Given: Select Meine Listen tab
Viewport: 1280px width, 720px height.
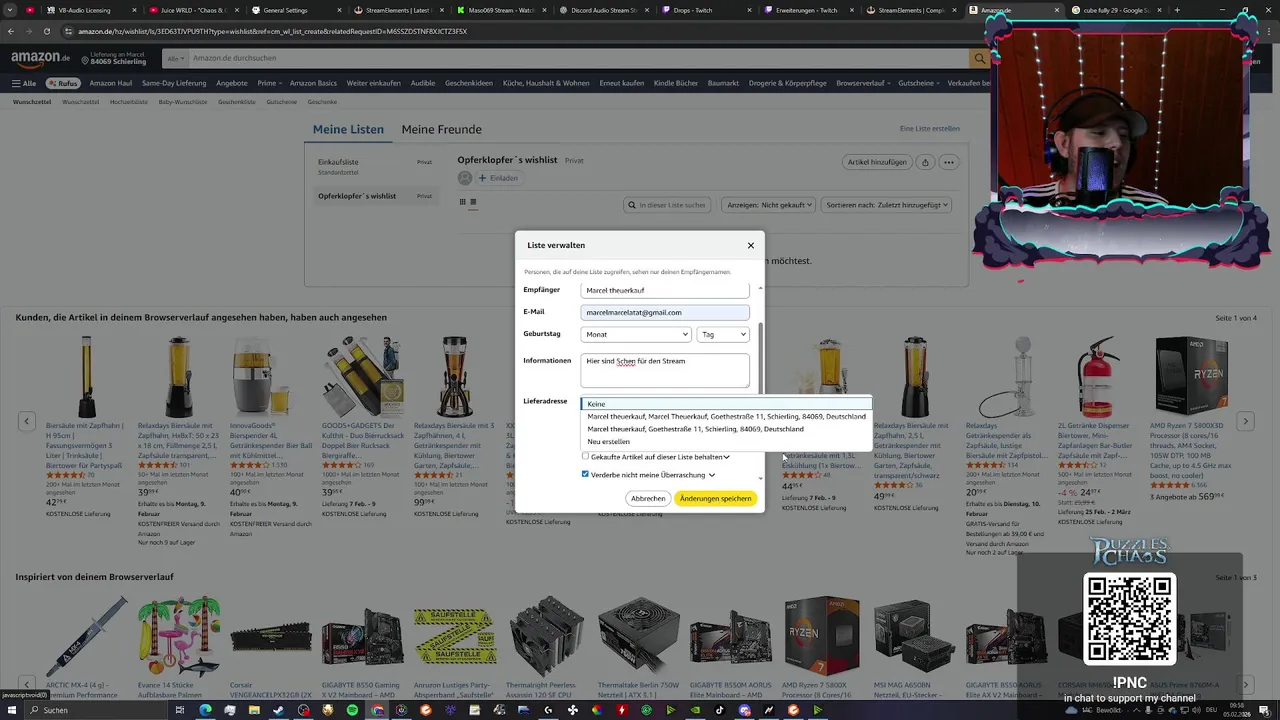Looking at the screenshot, I should [x=348, y=129].
